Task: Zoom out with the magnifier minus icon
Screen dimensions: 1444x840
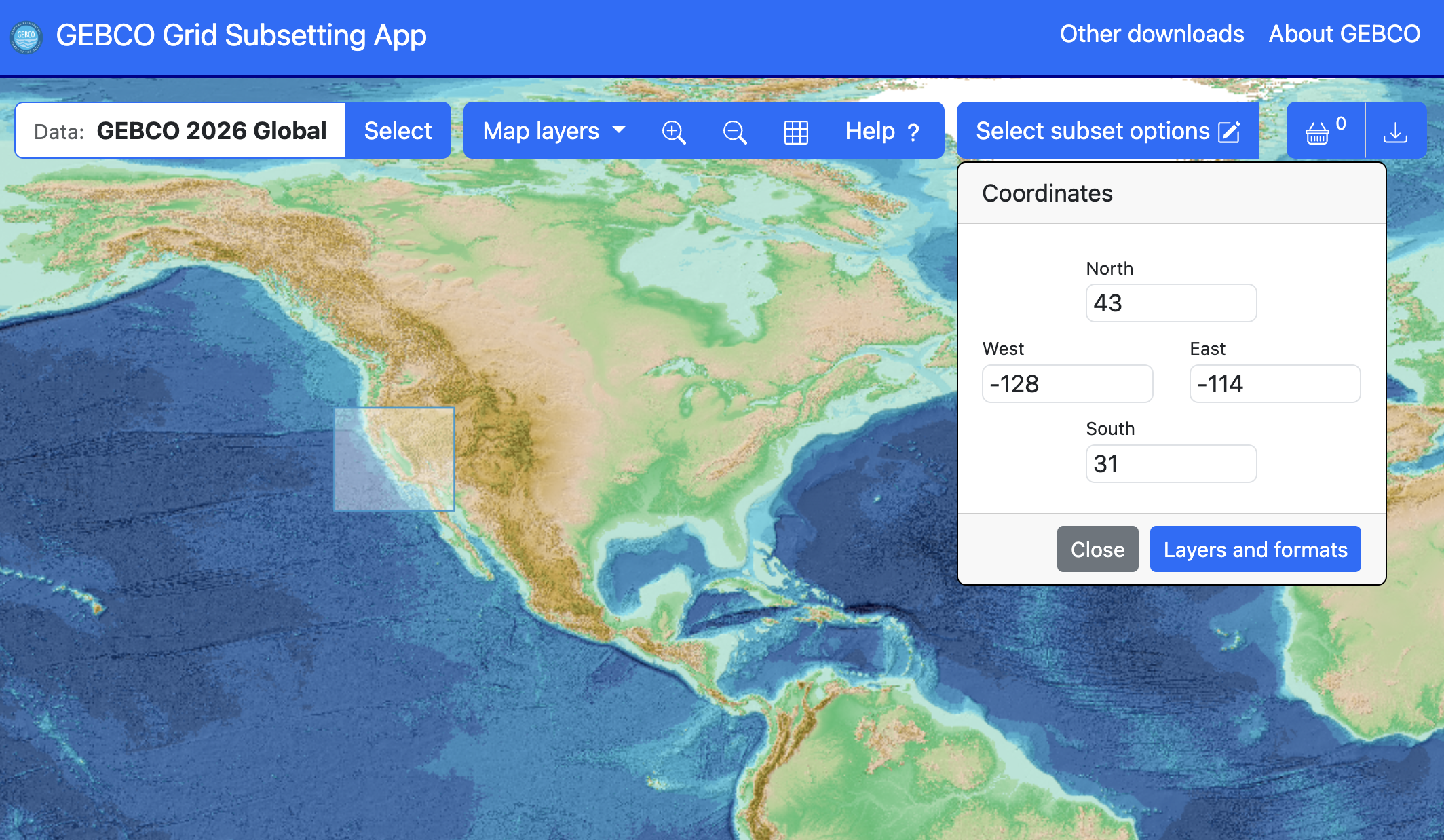Action: pyautogui.click(x=735, y=131)
